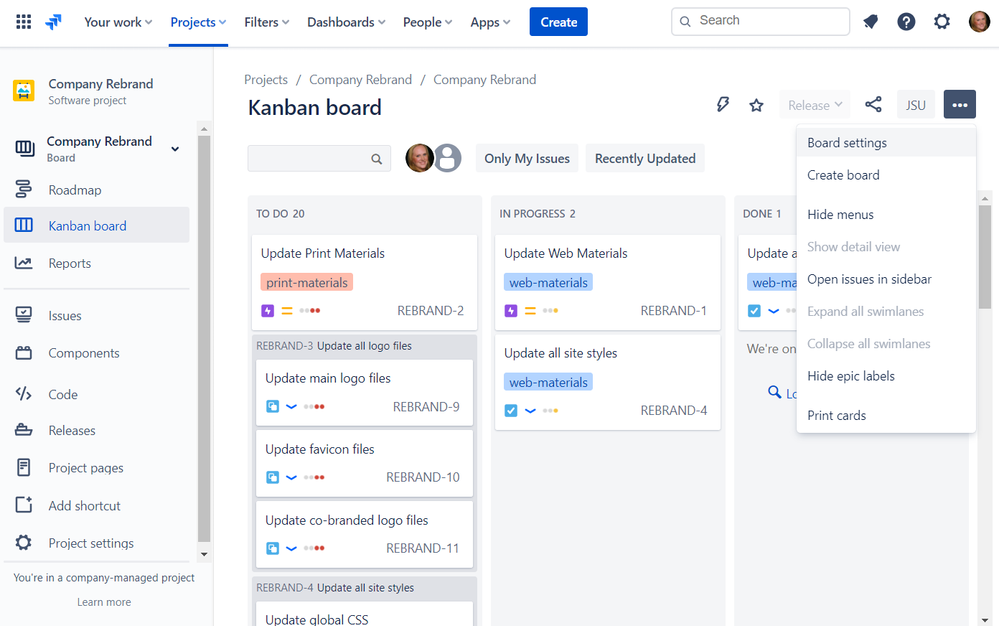Select Print cards from the menu
Image resolution: width=999 pixels, height=626 pixels.
pyautogui.click(x=886, y=415)
